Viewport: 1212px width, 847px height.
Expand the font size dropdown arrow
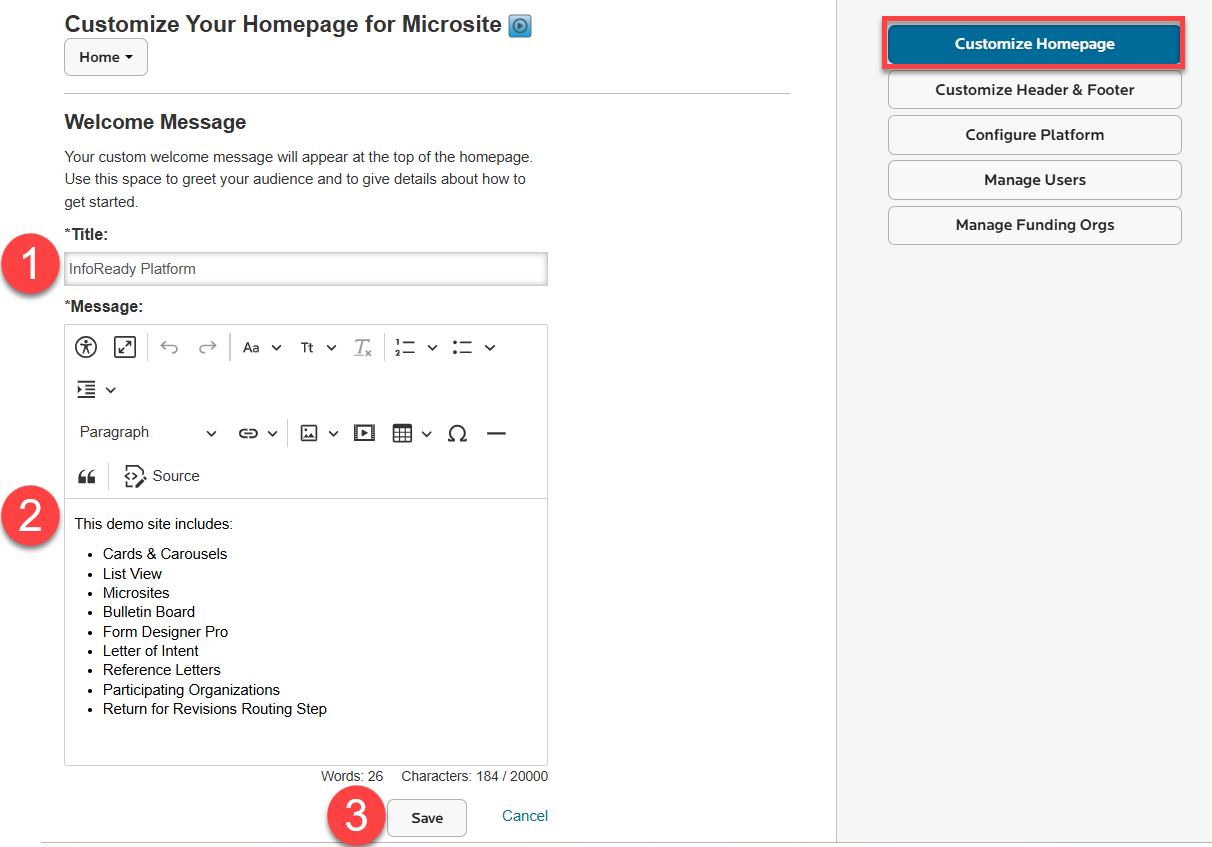277,348
